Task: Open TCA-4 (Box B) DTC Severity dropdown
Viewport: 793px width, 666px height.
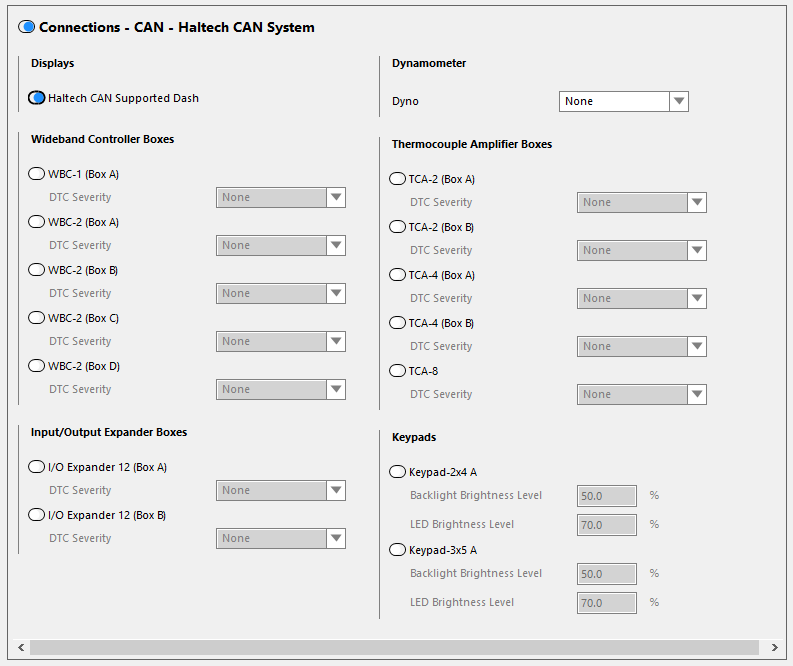Action: (x=642, y=346)
